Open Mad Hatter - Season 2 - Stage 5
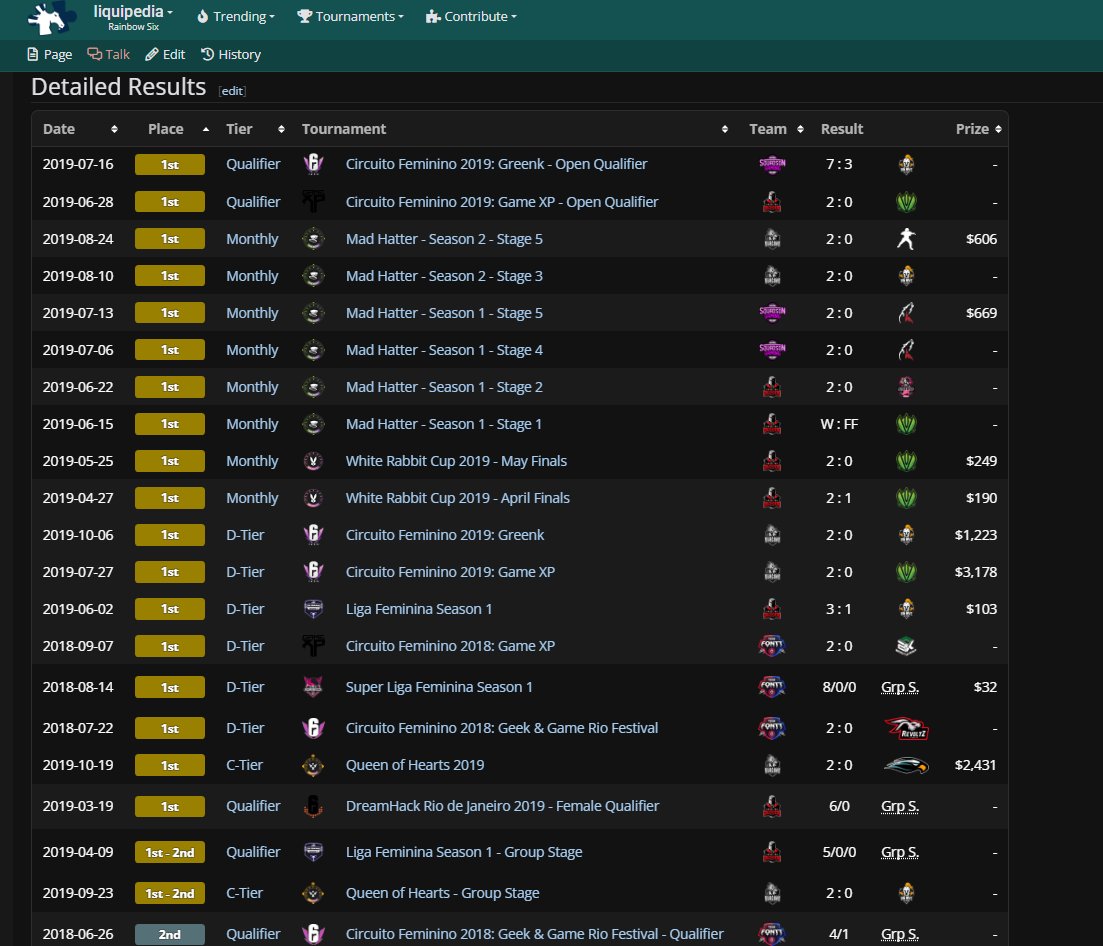This screenshot has height=946, width=1103. [x=444, y=239]
